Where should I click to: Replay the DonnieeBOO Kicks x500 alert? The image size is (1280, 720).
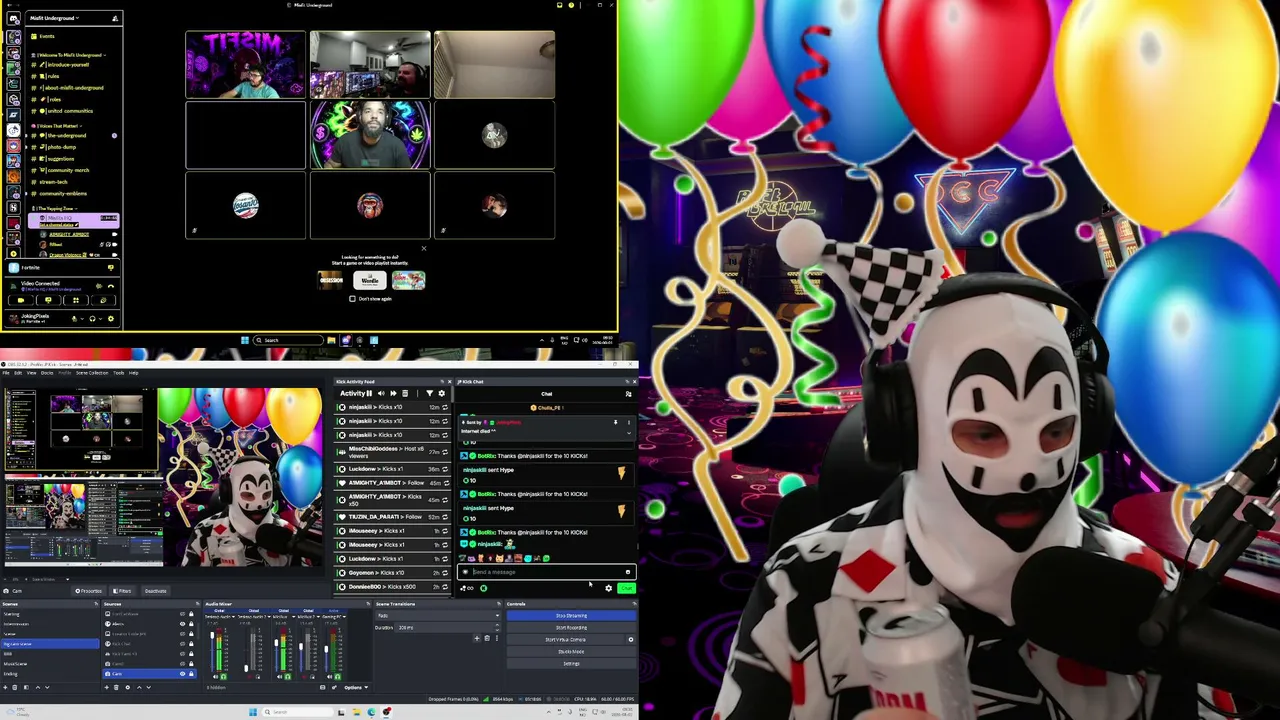coord(445,587)
